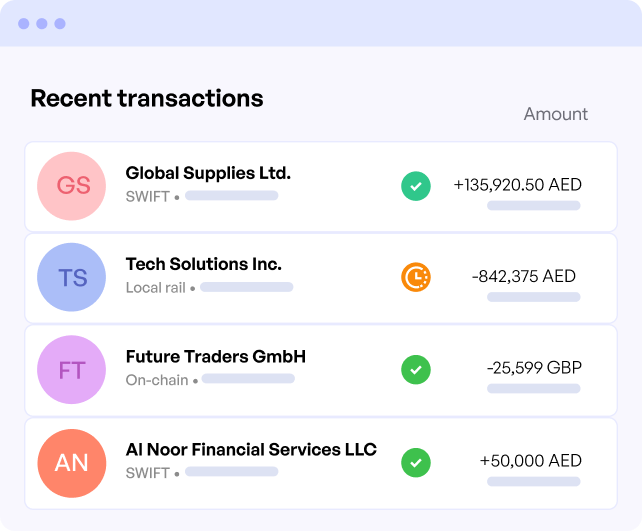Screen dimensions: 642x531
Task: Click Al Noor green checkmark status icon
Action: pos(416,463)
